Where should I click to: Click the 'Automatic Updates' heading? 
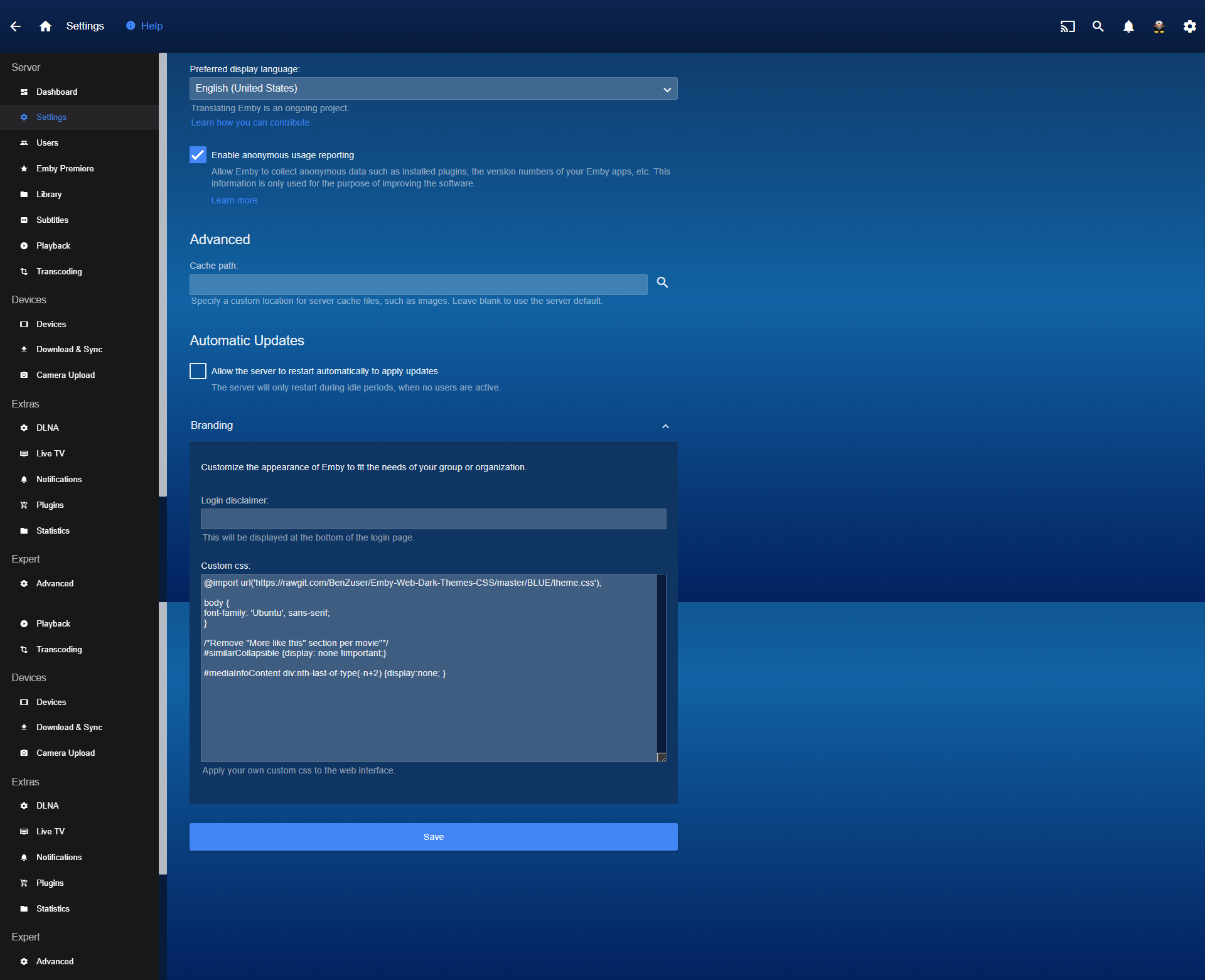(247, 341)
